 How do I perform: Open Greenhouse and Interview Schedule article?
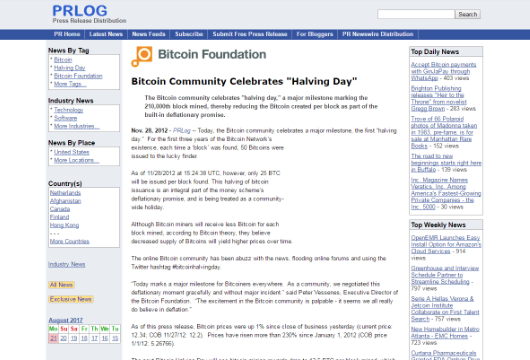coord(445,275)
